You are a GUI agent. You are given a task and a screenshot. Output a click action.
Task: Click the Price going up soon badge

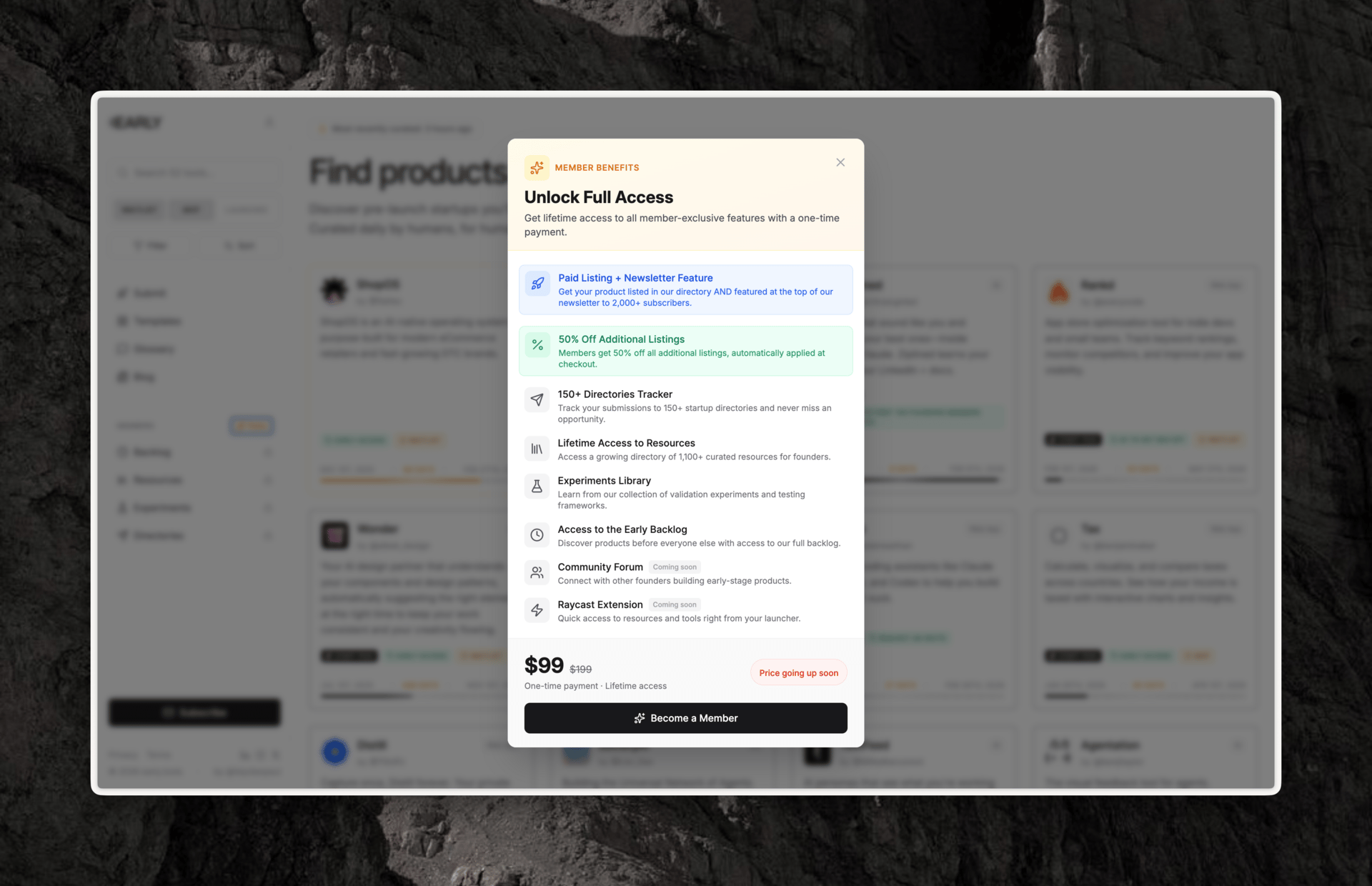pyautogui.click(x=798, y=673)
